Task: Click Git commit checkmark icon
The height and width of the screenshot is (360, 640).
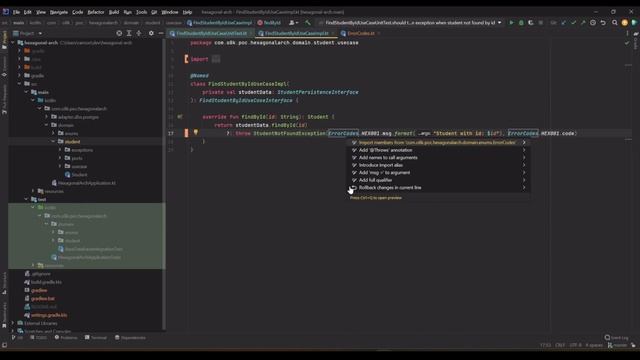Action: click(573, 23)
